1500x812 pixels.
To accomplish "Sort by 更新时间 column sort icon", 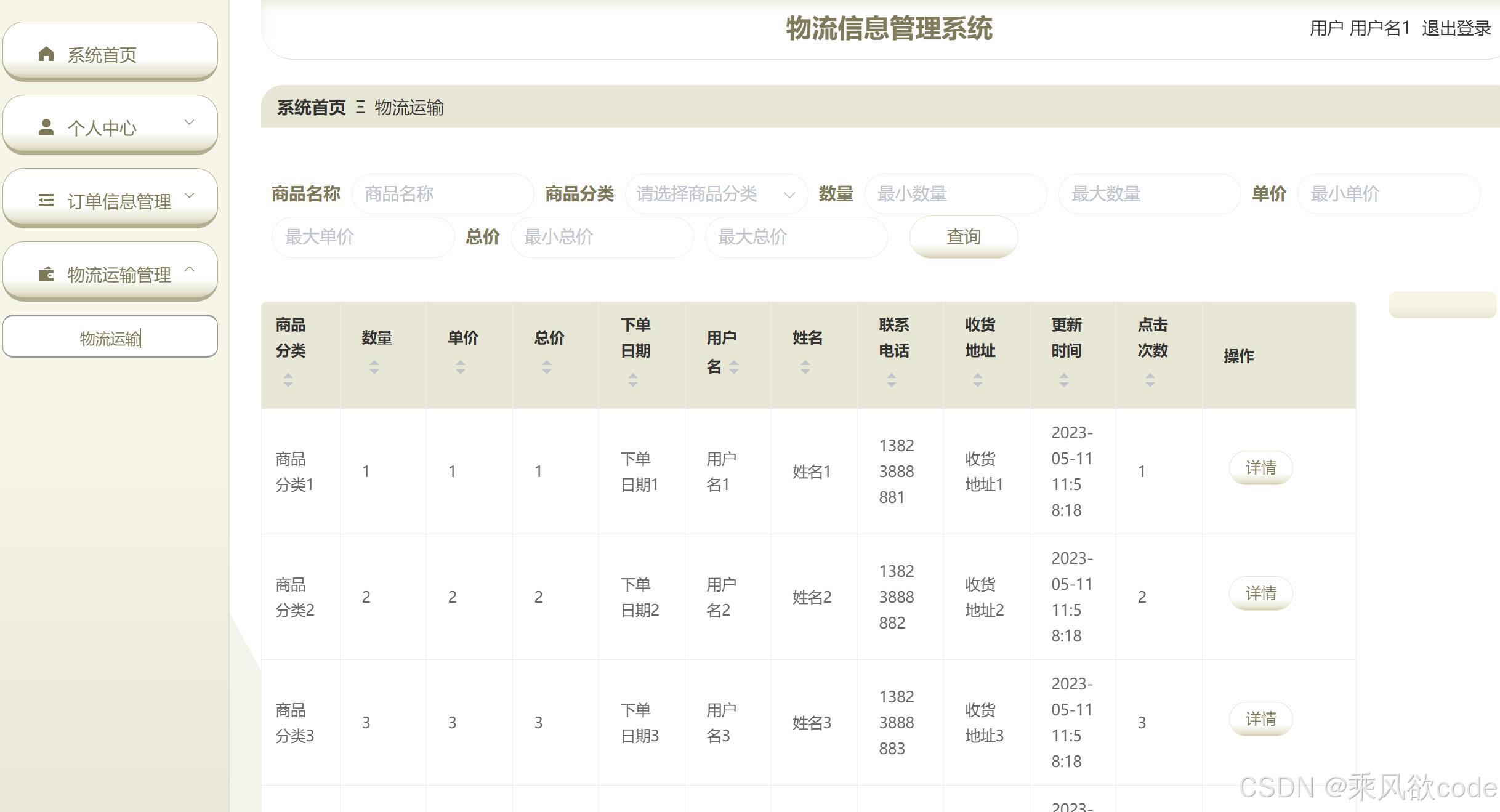I will click(1063, 380).
